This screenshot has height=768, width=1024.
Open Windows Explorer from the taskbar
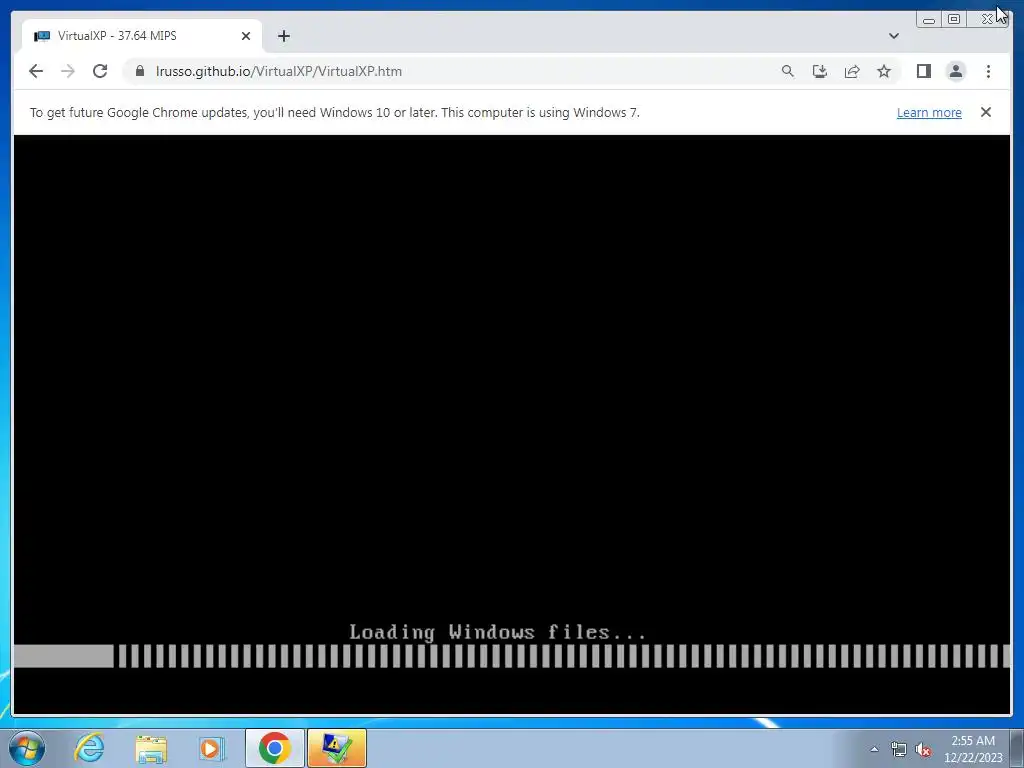click(151, 748)
